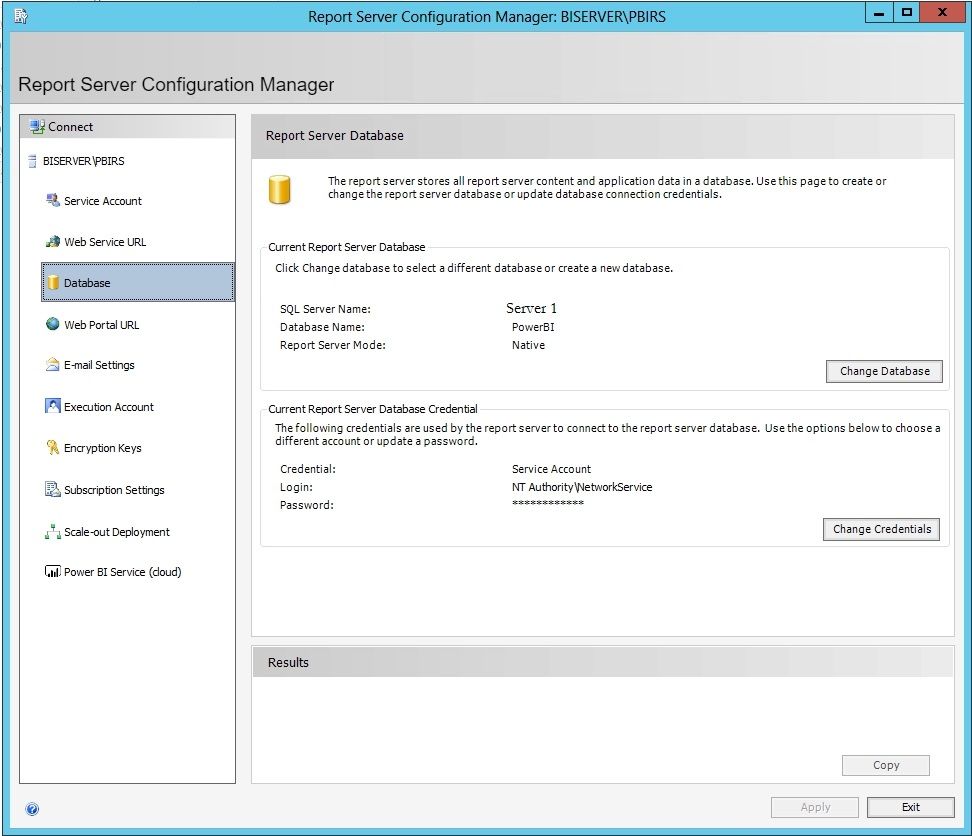This screenshot has height=836, width=972.
Task: Click the Service Account icon
Action: point(53,200)
